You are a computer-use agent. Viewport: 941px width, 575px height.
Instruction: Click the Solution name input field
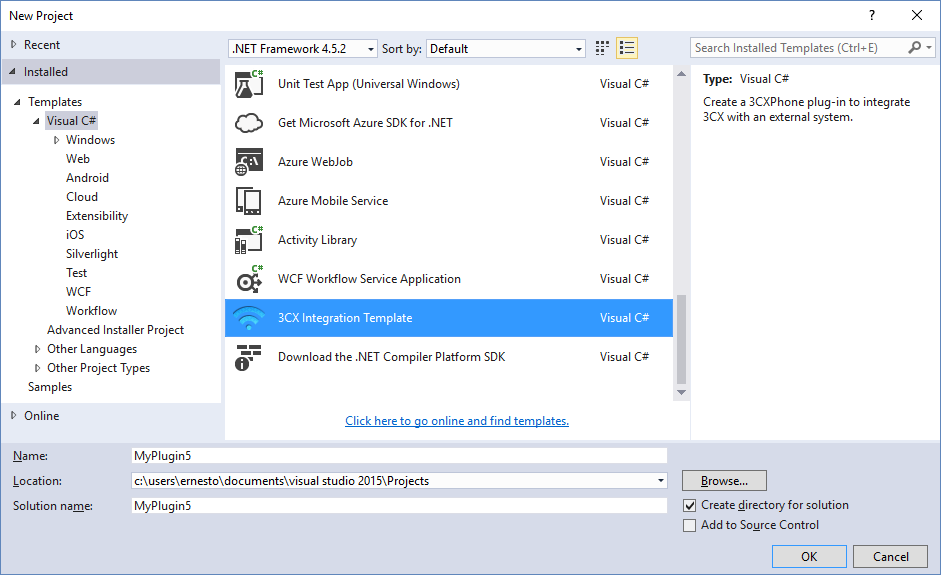click(x=399, y=506)
